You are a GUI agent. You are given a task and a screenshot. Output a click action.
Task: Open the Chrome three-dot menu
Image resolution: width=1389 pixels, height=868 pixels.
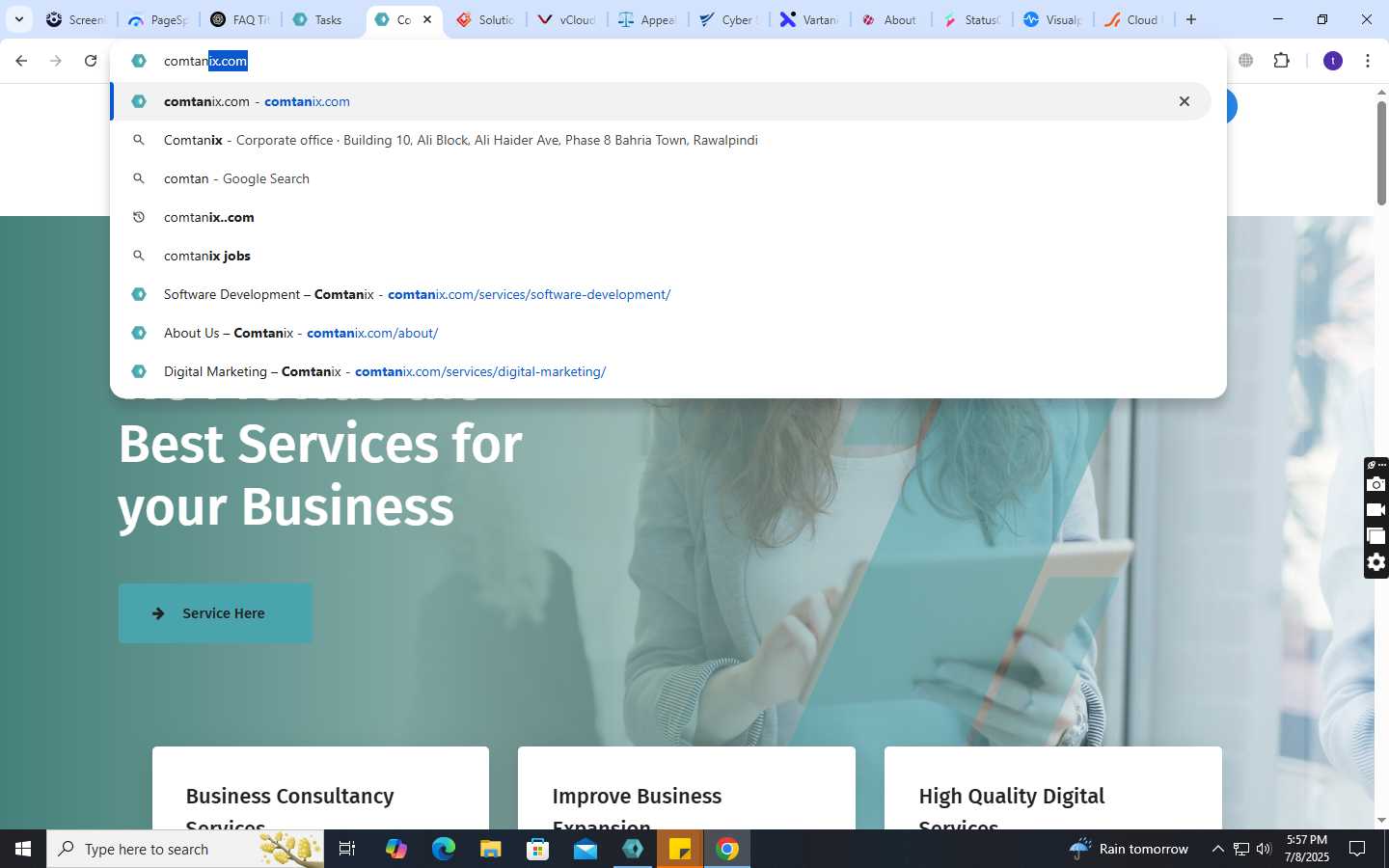(1368, 61)
